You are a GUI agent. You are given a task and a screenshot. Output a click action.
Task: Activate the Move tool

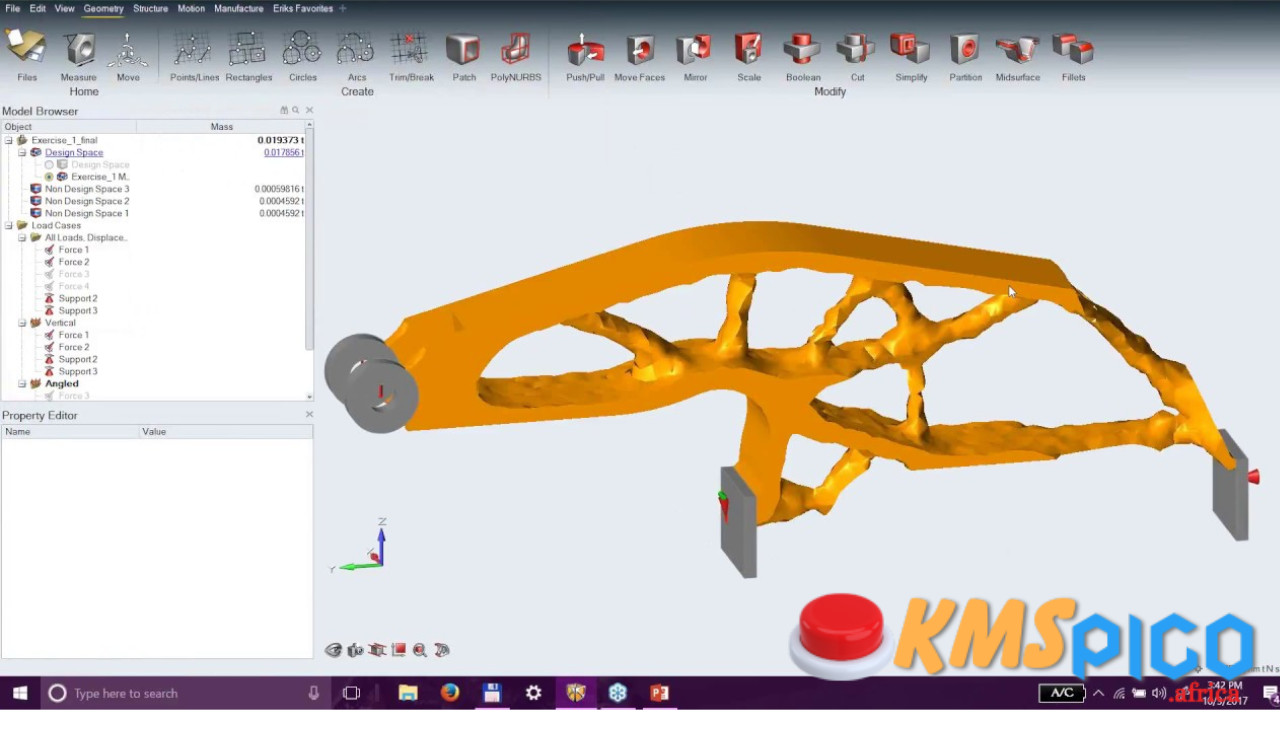[128, 56]
